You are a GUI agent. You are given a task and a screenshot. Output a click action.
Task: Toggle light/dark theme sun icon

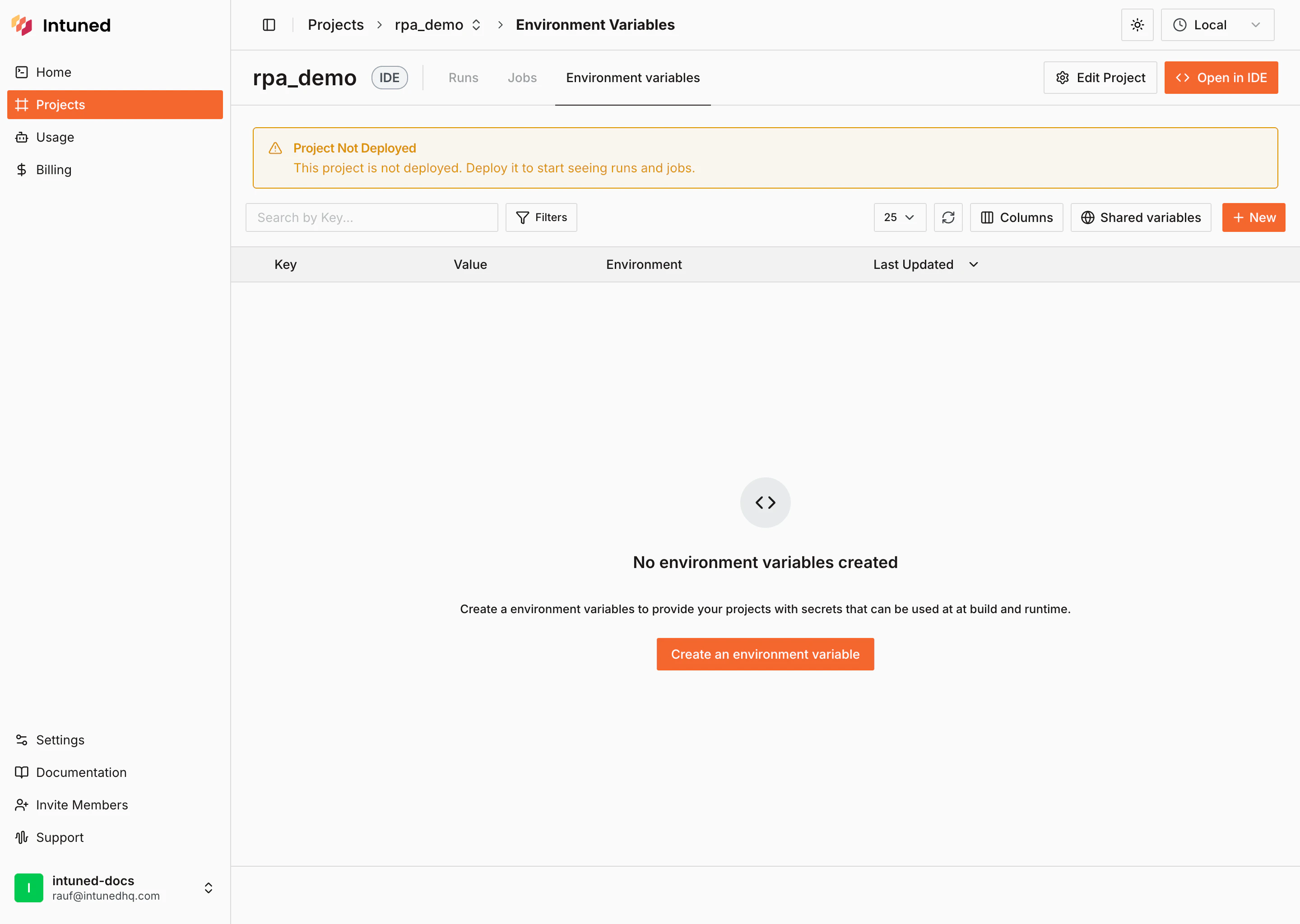[x=1137, y=25]
